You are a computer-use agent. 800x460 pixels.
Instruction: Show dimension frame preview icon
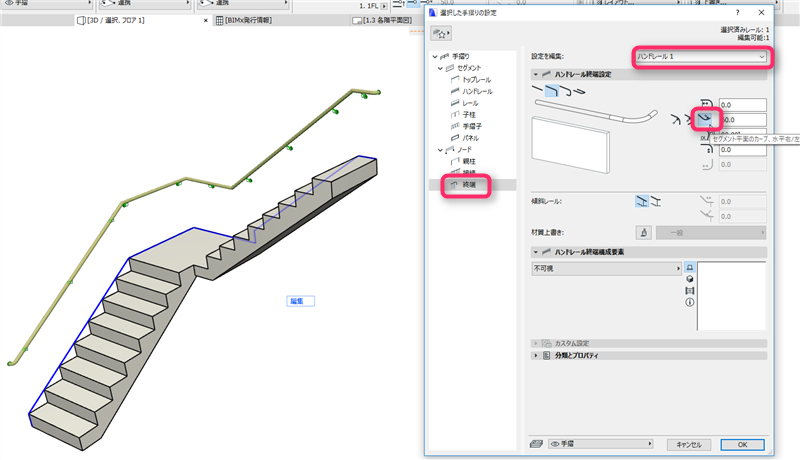pos(690,291)
